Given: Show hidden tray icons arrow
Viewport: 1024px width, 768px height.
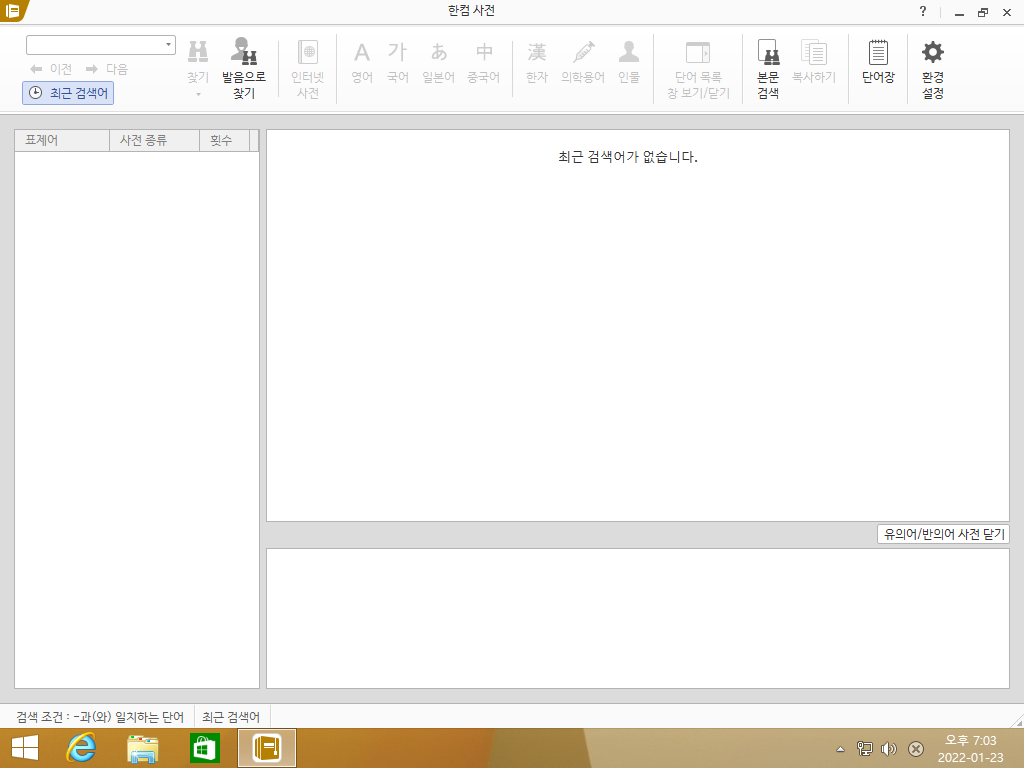Looking at the screenshot, I should [x=840, y=749].
